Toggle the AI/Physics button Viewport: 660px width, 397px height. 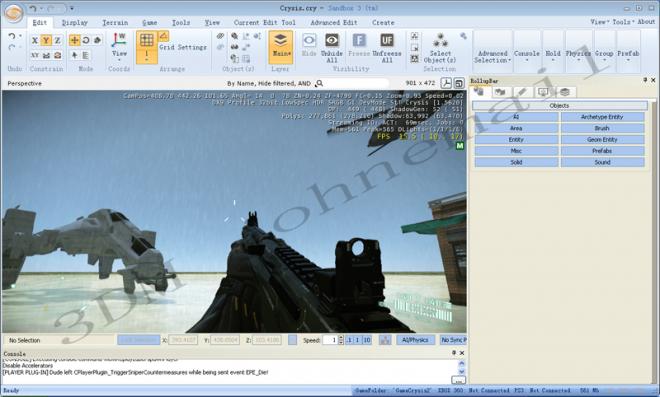415,340
